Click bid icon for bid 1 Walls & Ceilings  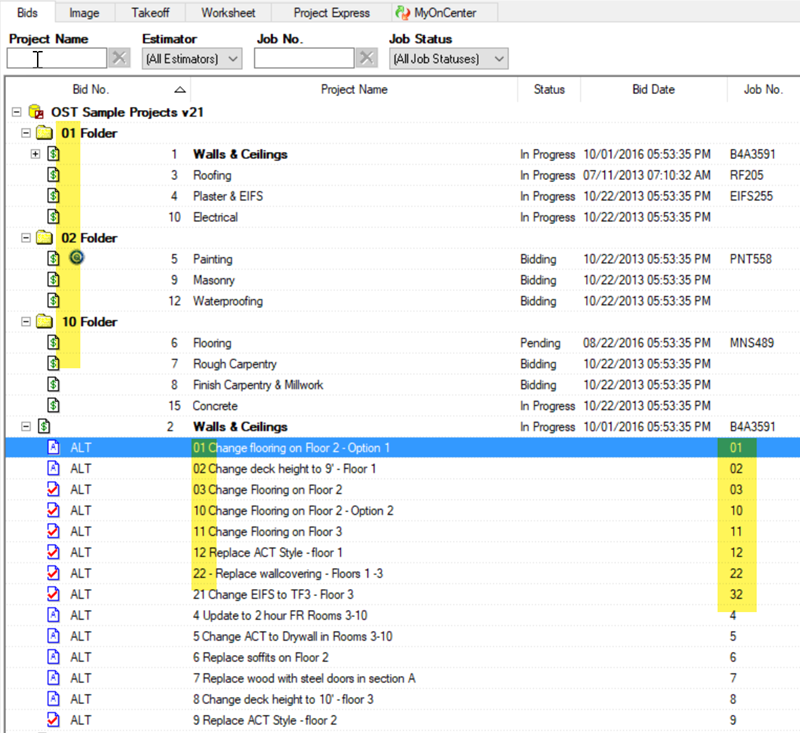54,154
